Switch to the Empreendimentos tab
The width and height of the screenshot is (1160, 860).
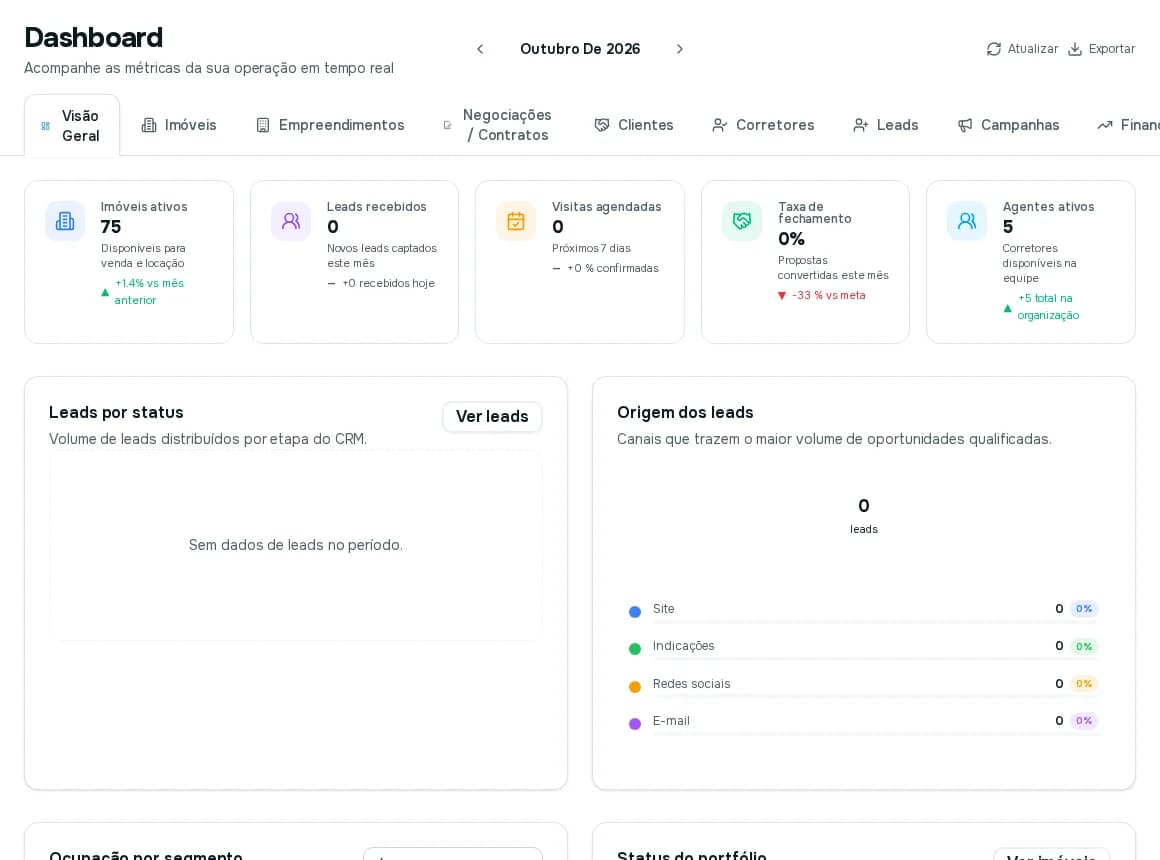(x=330, y=125)
